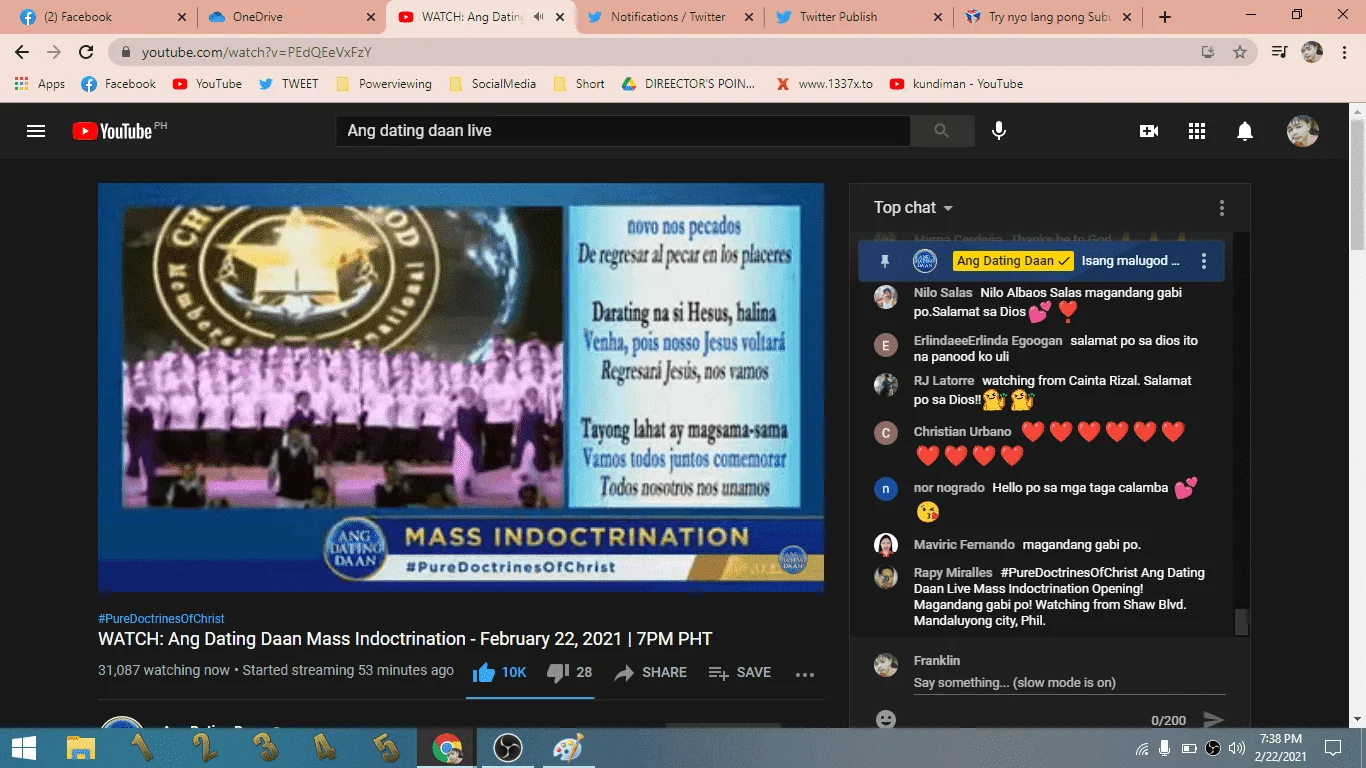Open OBS Studio from the taskbar

[508, 748]
